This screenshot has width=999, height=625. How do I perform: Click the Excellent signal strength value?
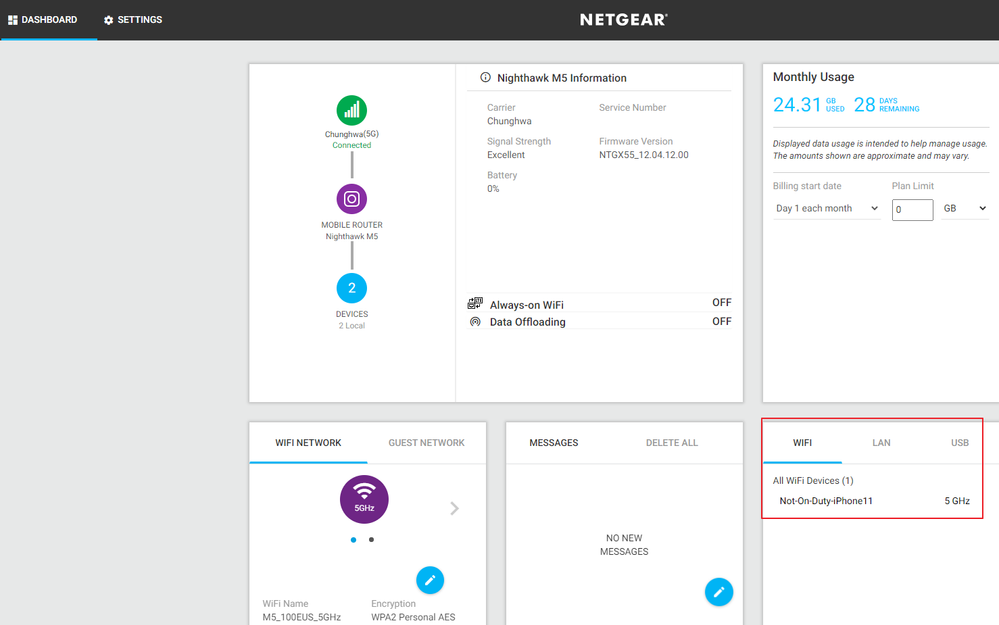(x=506, y=155)
